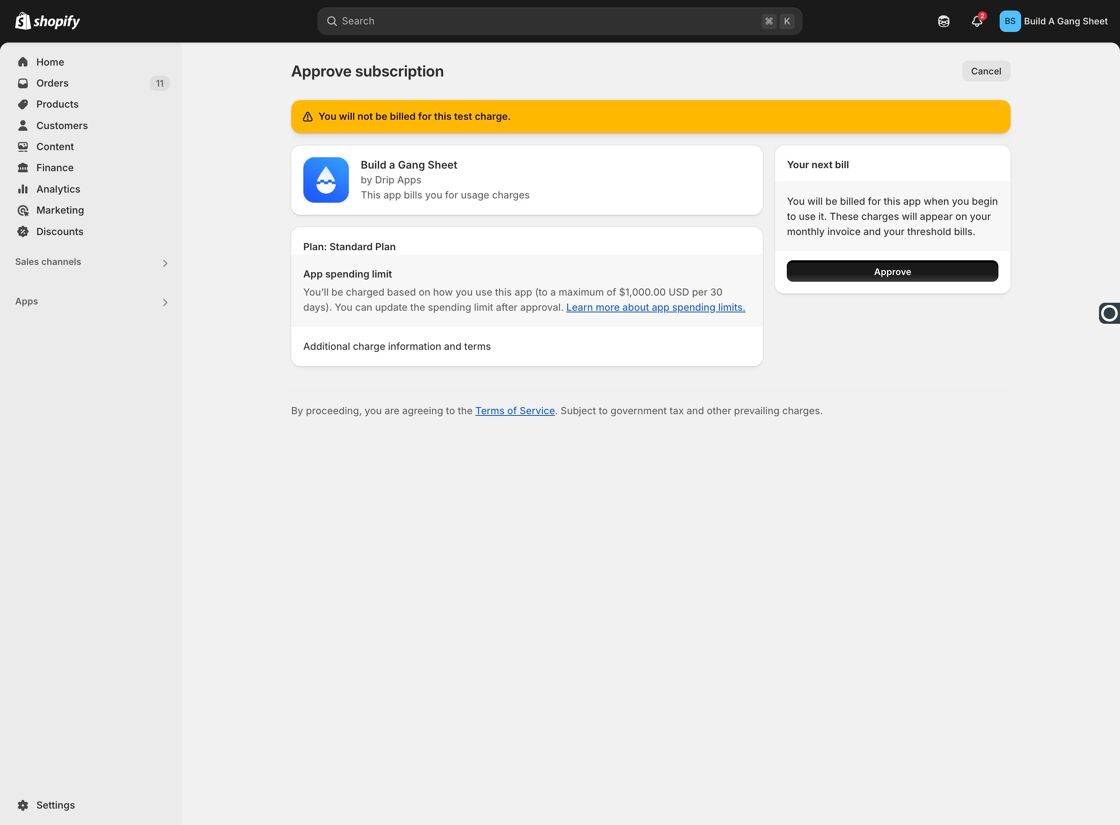Click the Approve subscription heading

click(367, 71)
